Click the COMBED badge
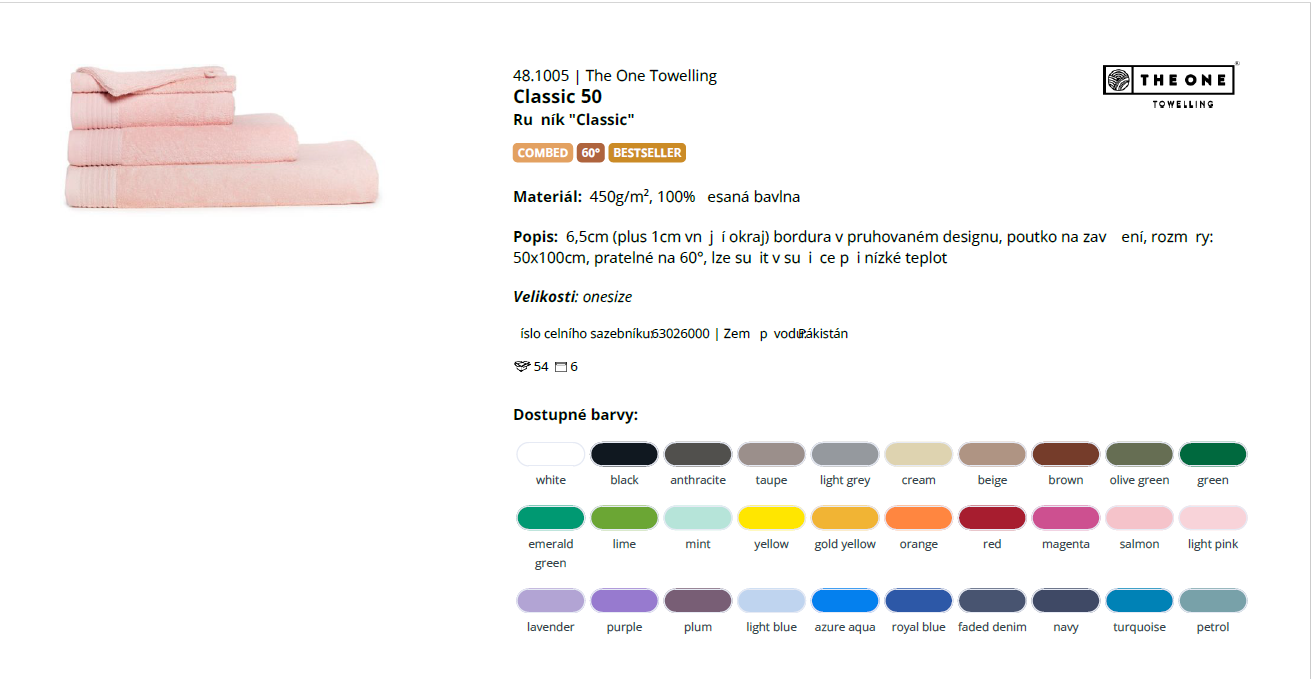Screen dimensions: 1311x679 [x=542, y=153]
